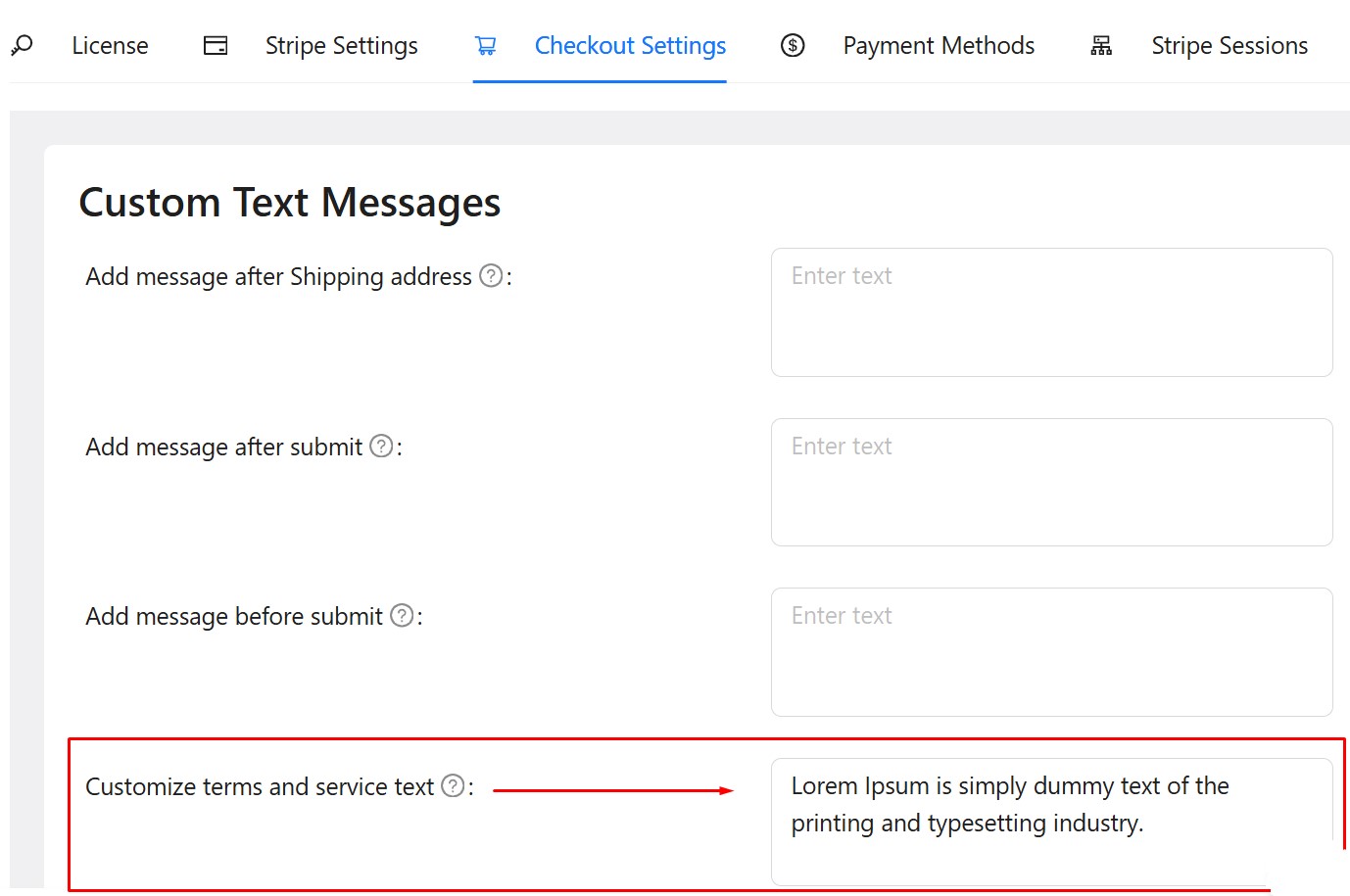This screenshot has height=896, width=1350.
Task: Click into the 'after submit' message text area
Action: click(x=1051, y=482)
